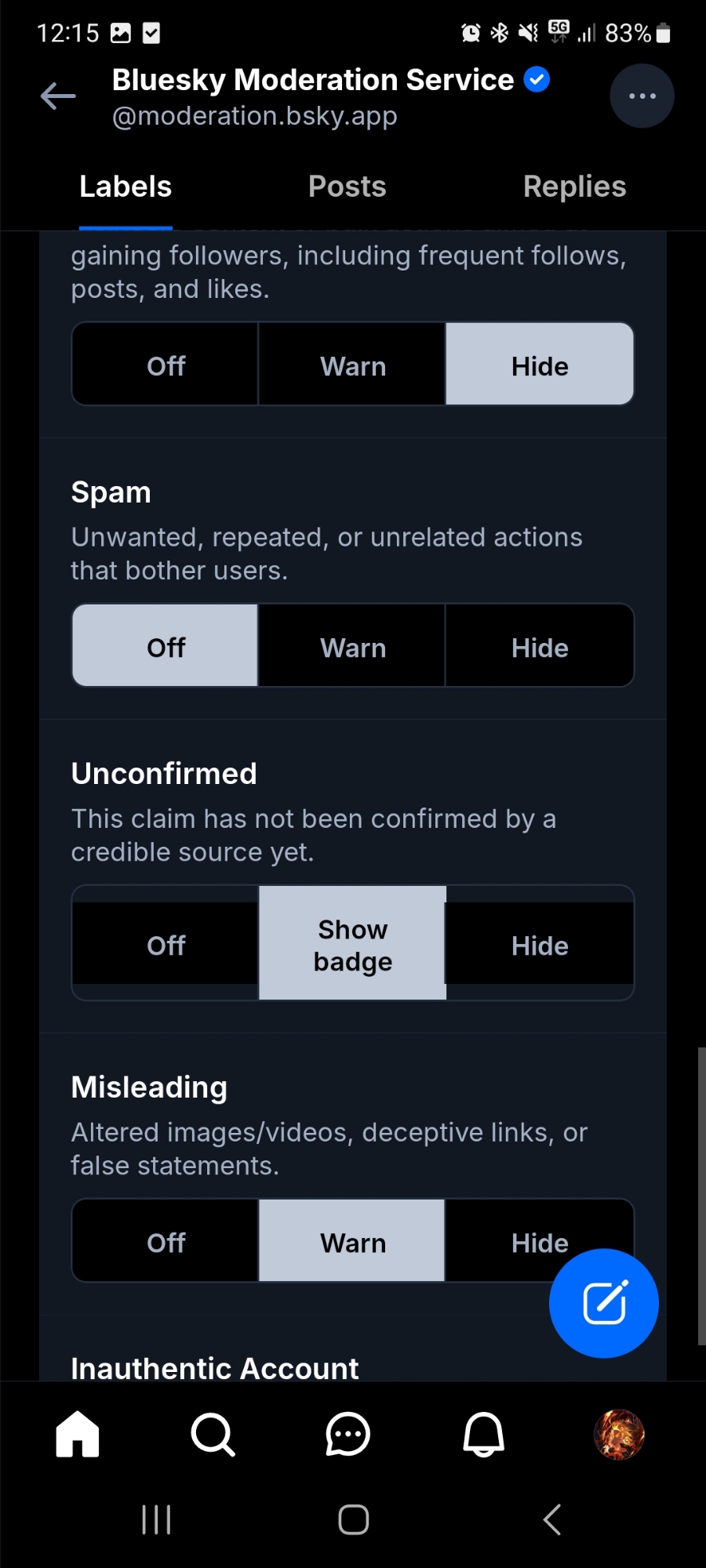Tap the compose new post button
The image size is (706, 1568).
click(603, 1303)
